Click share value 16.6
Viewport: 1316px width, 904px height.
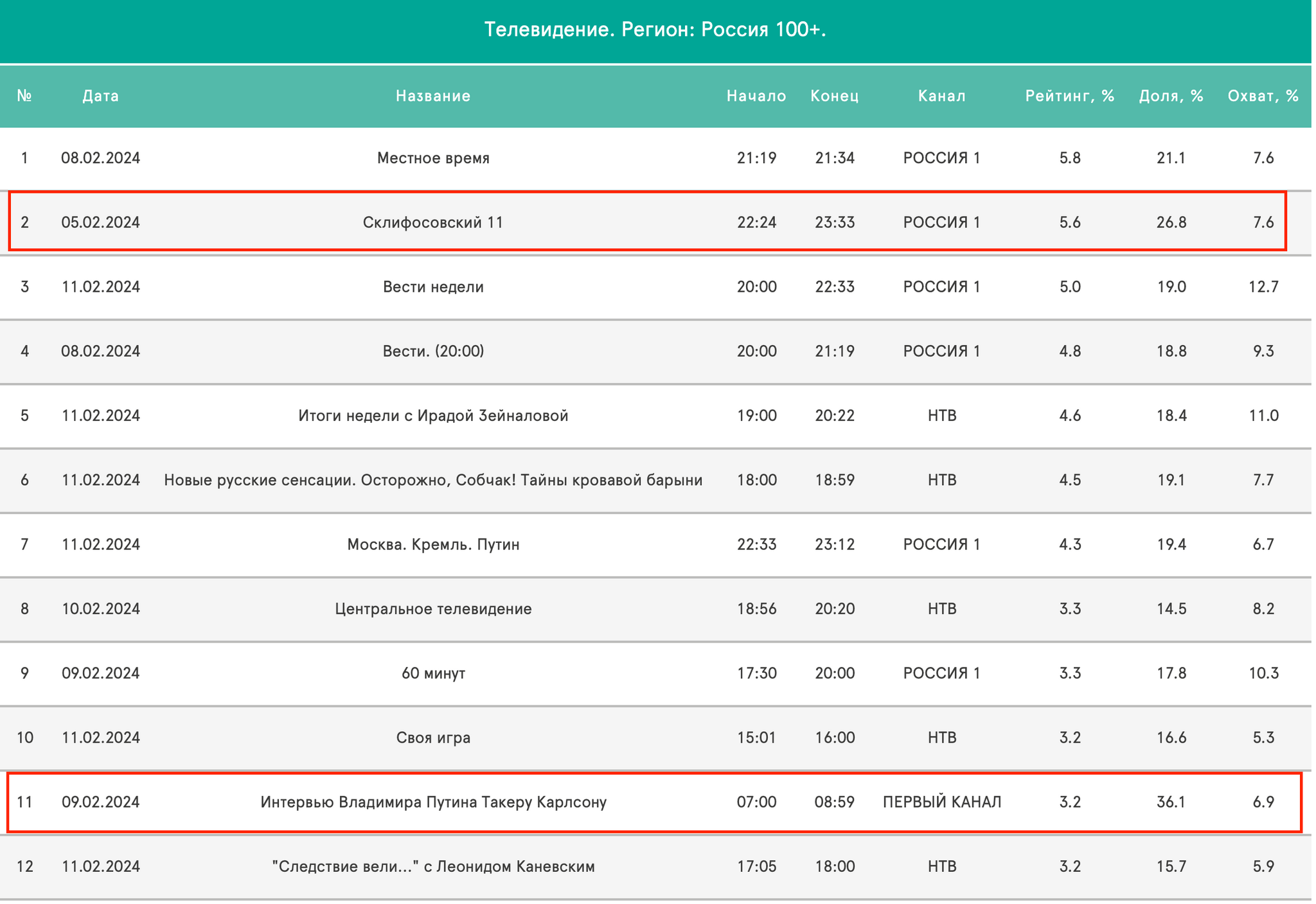(1171, 737)
